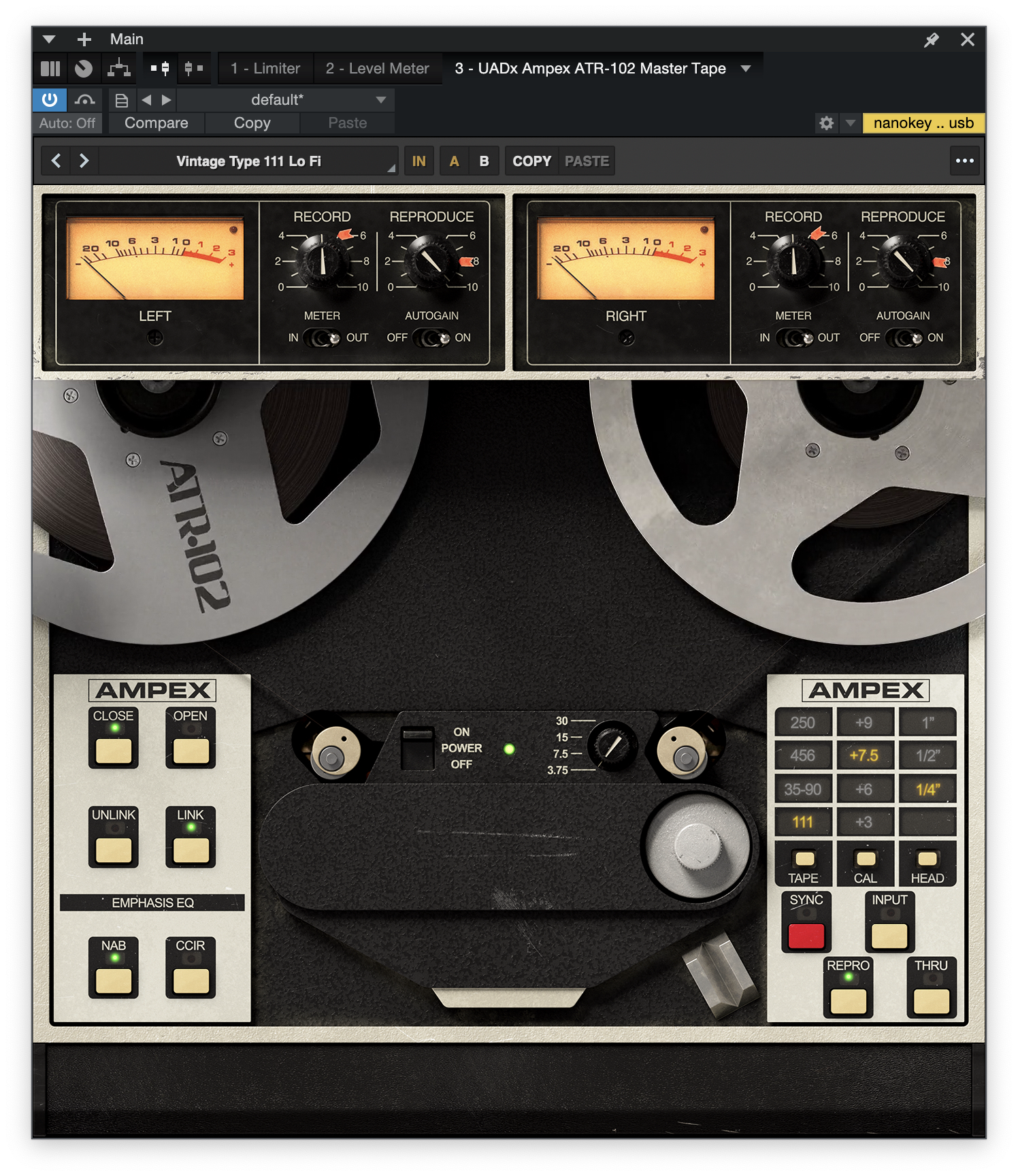1018x1176 pixels.
Task: Click the Auto: Off automation button
Action: click(67, 123)
